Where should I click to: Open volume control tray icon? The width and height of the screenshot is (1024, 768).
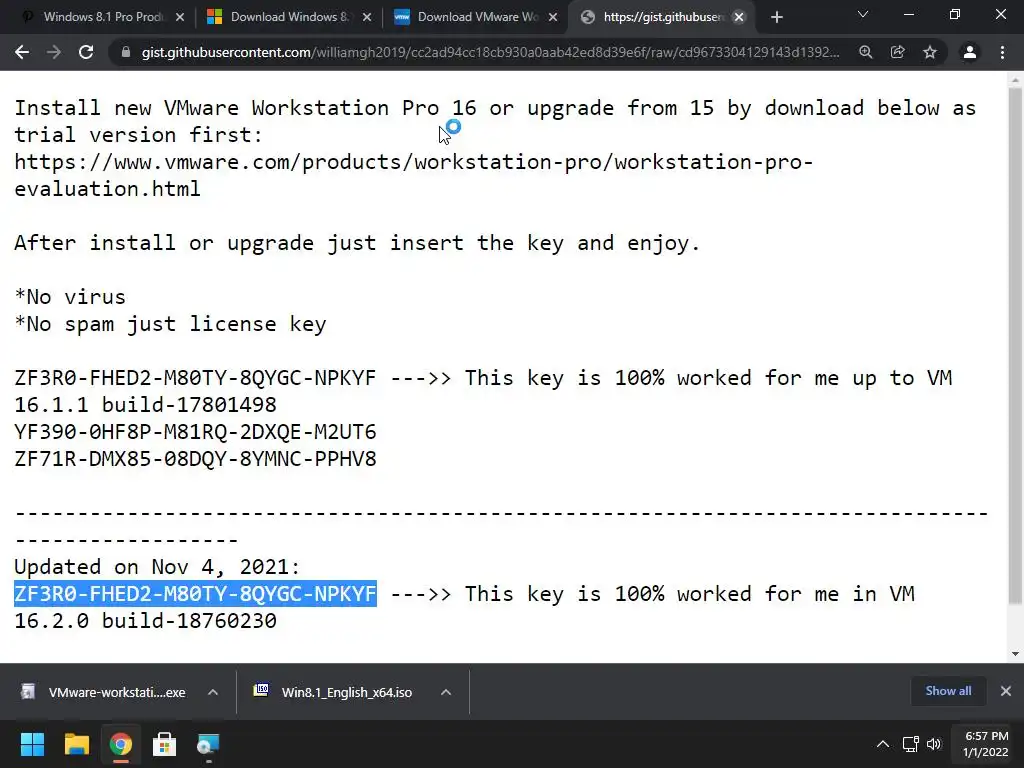934,744
